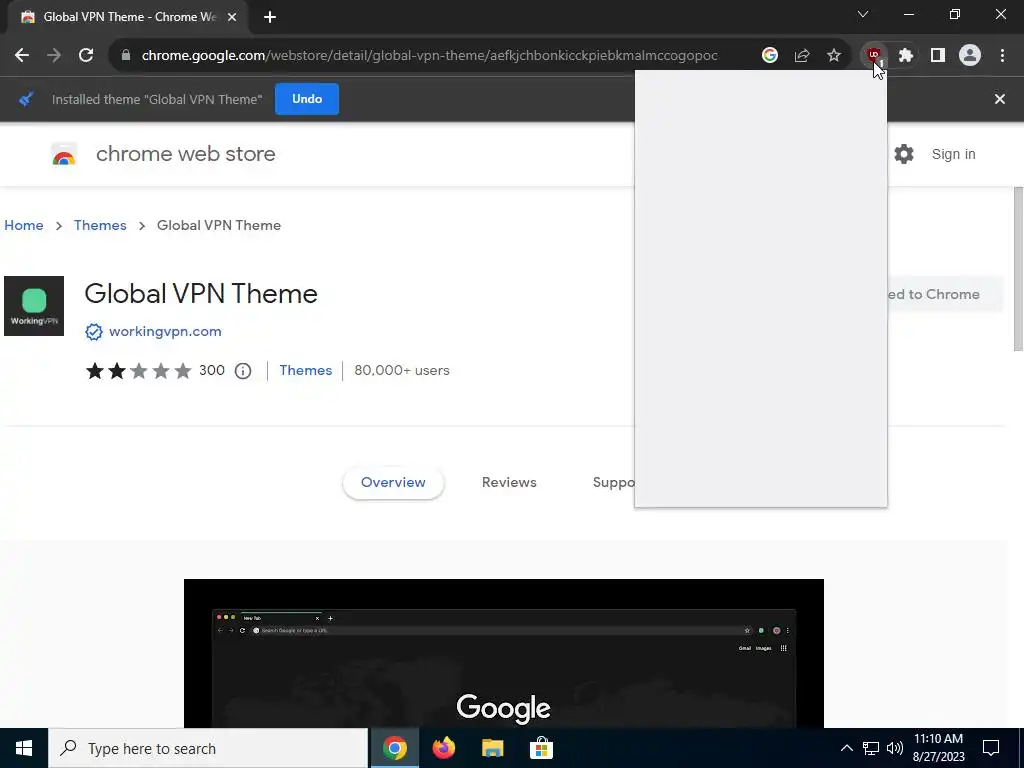Show rating info icon
Viewport: 1024px width, 768px height.
243,371
